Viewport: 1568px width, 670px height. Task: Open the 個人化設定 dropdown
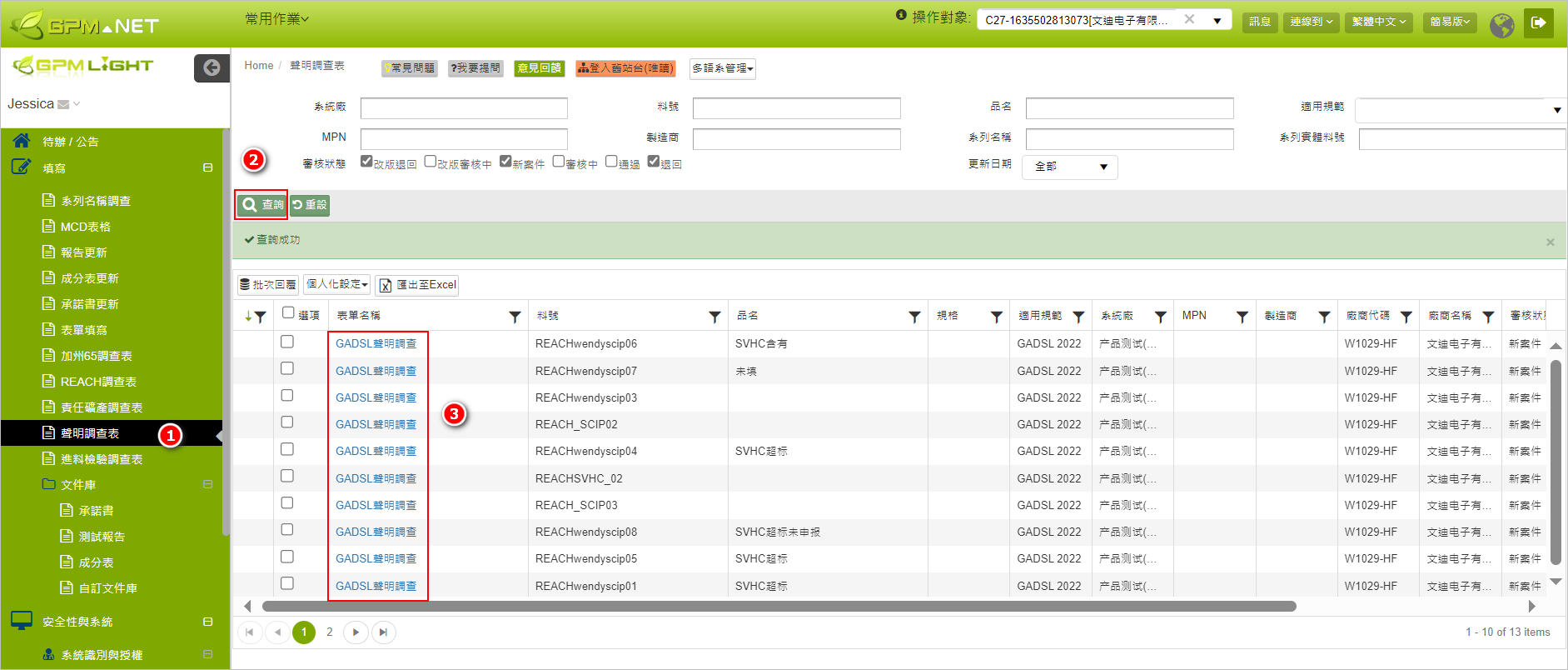[336, 284]
